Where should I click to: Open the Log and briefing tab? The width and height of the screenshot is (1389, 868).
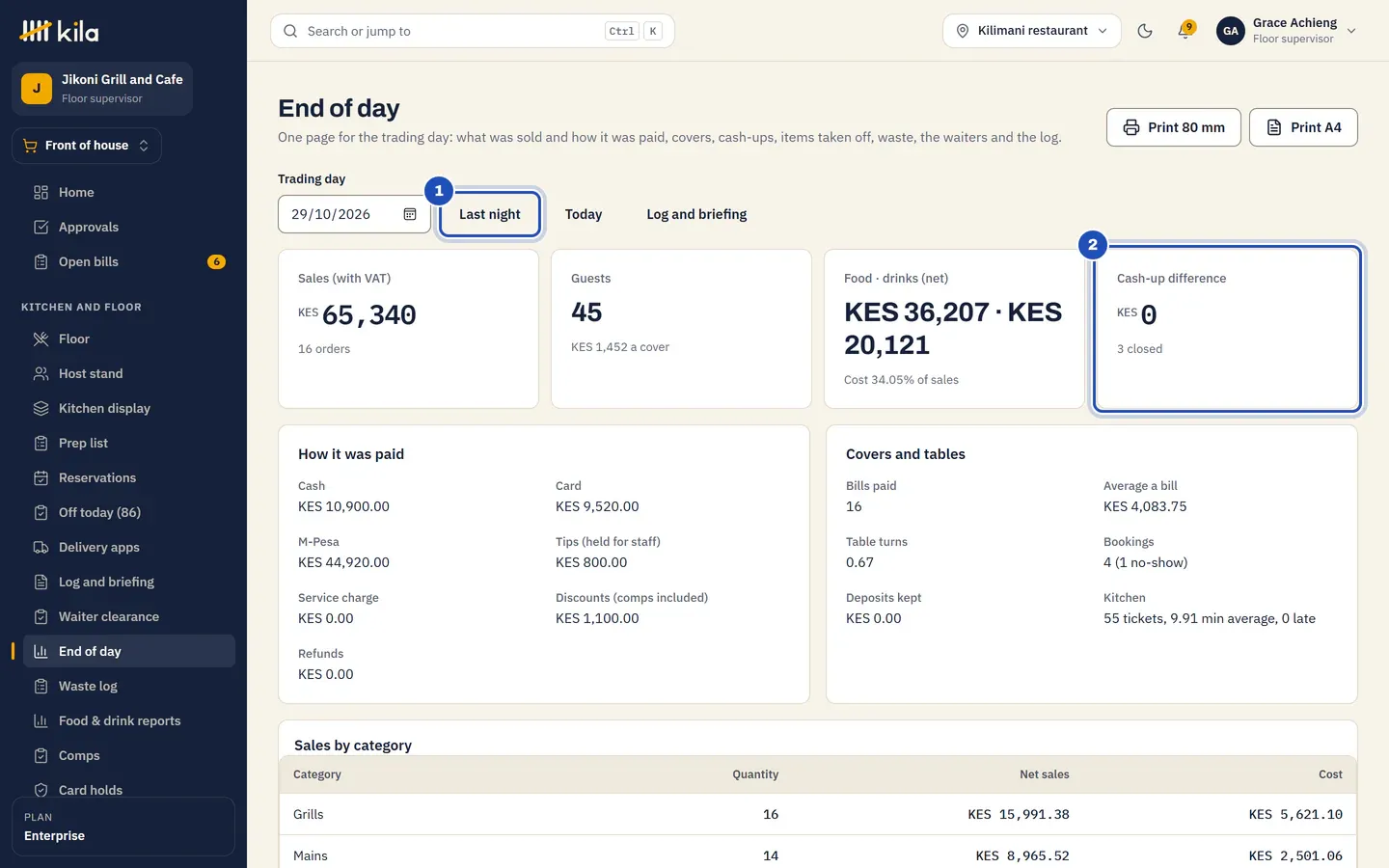click(696, 214)
